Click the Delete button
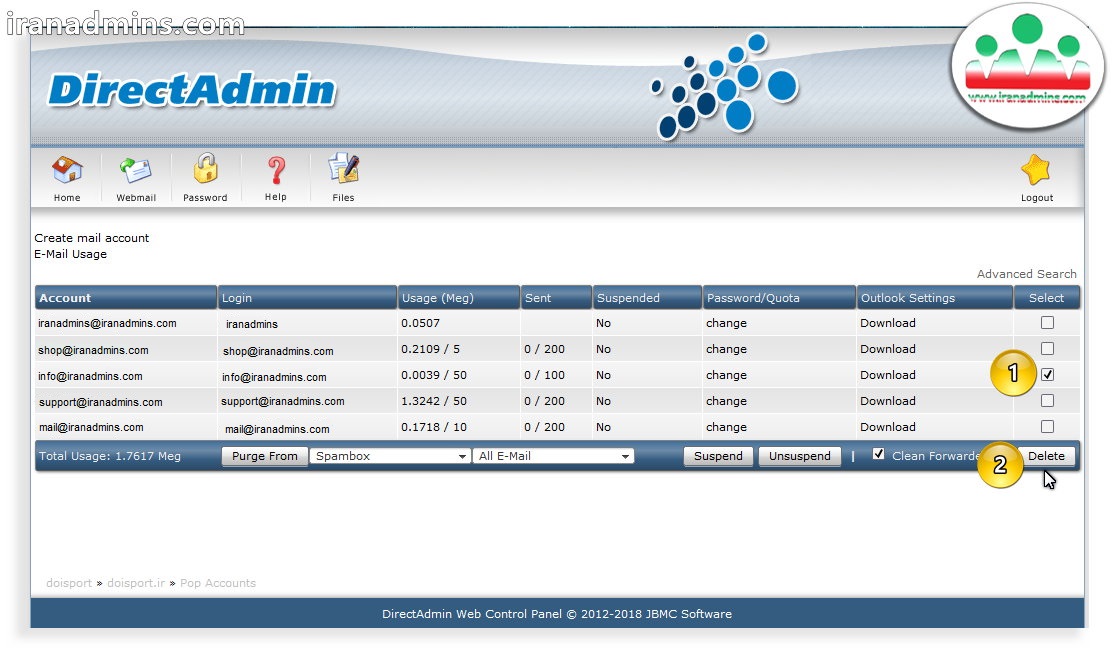 point(1046,456)
